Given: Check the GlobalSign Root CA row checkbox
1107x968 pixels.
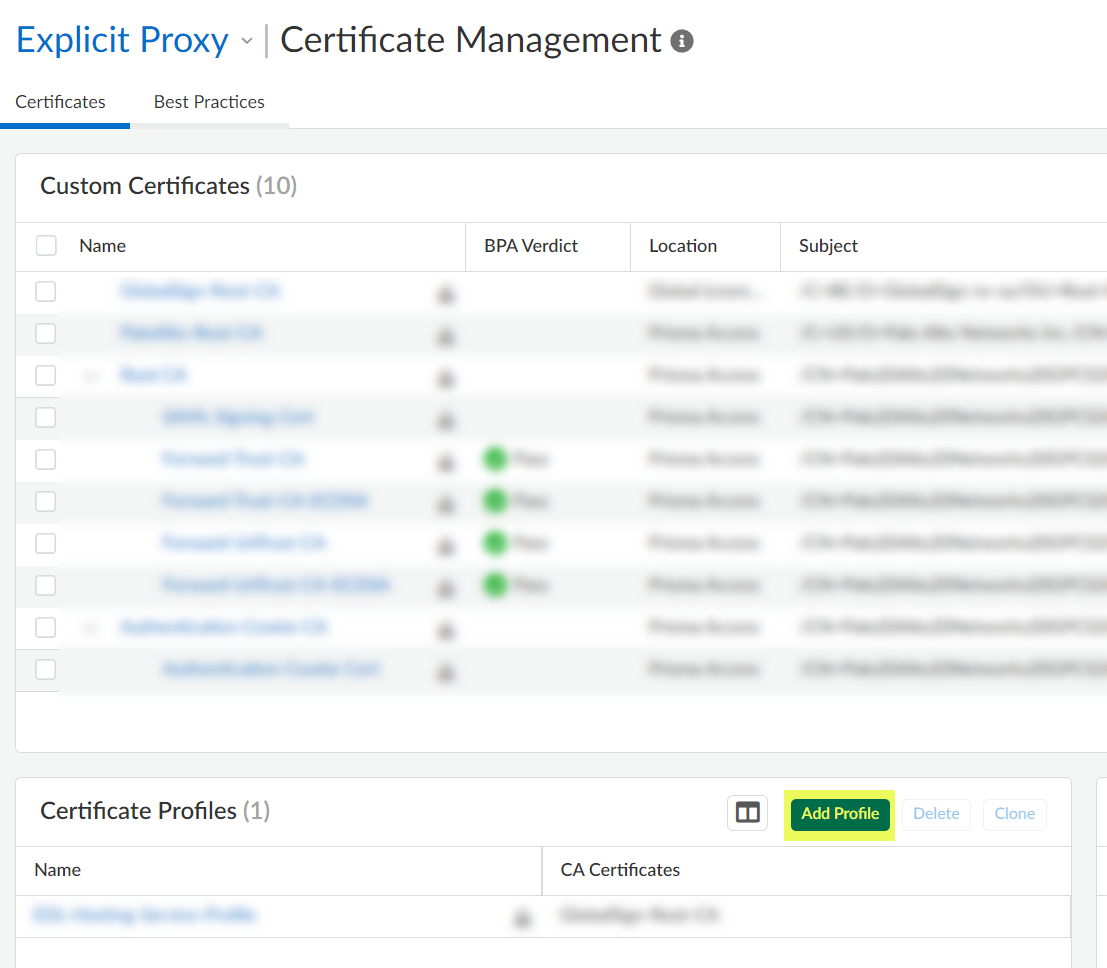Looking at the screenshot, I should [46, 291].
